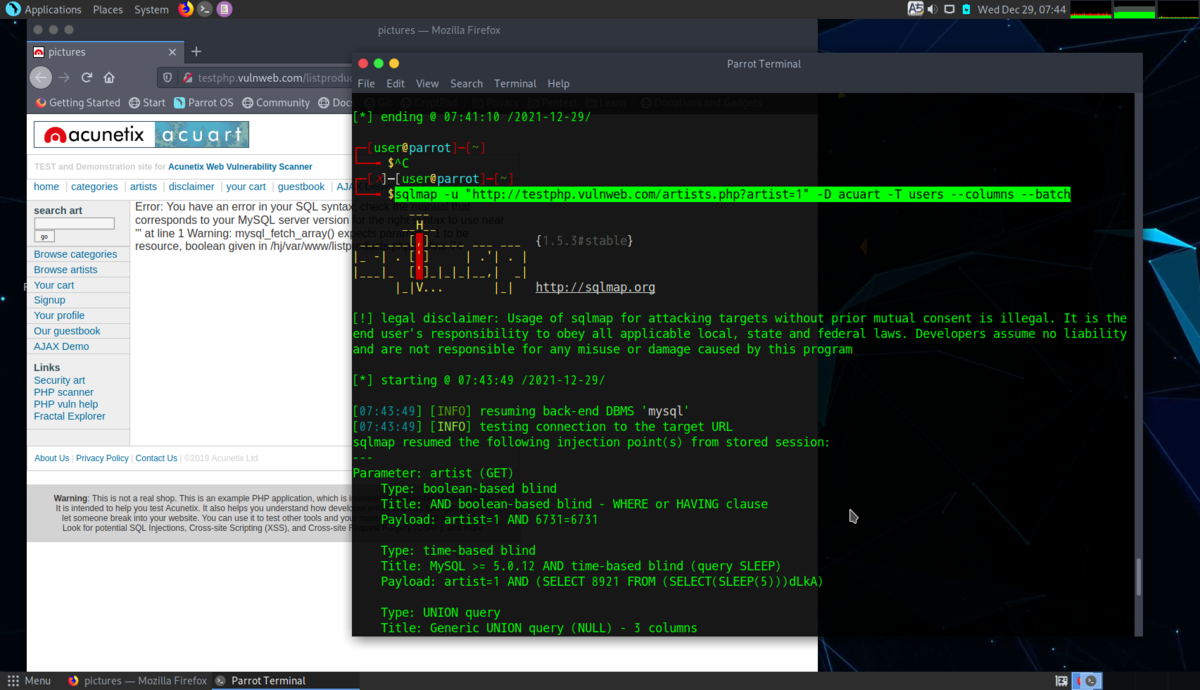Open the Community bookmark

point(275,102)
